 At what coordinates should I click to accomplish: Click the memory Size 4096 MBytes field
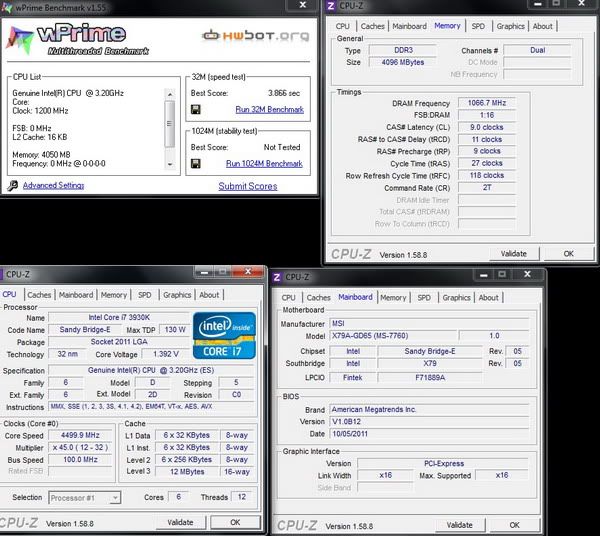403,62
